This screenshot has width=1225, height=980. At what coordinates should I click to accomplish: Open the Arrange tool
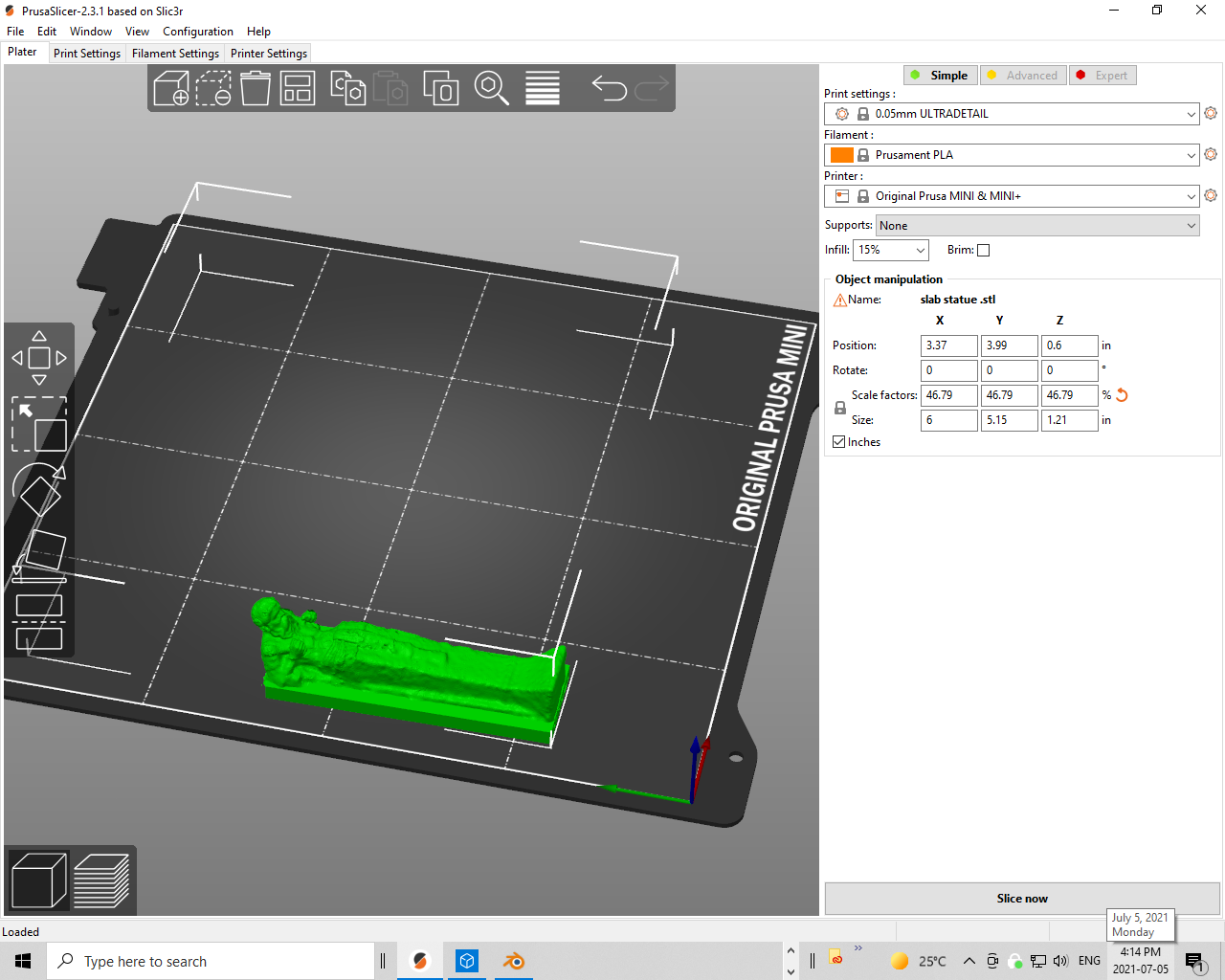pos(298,87)
